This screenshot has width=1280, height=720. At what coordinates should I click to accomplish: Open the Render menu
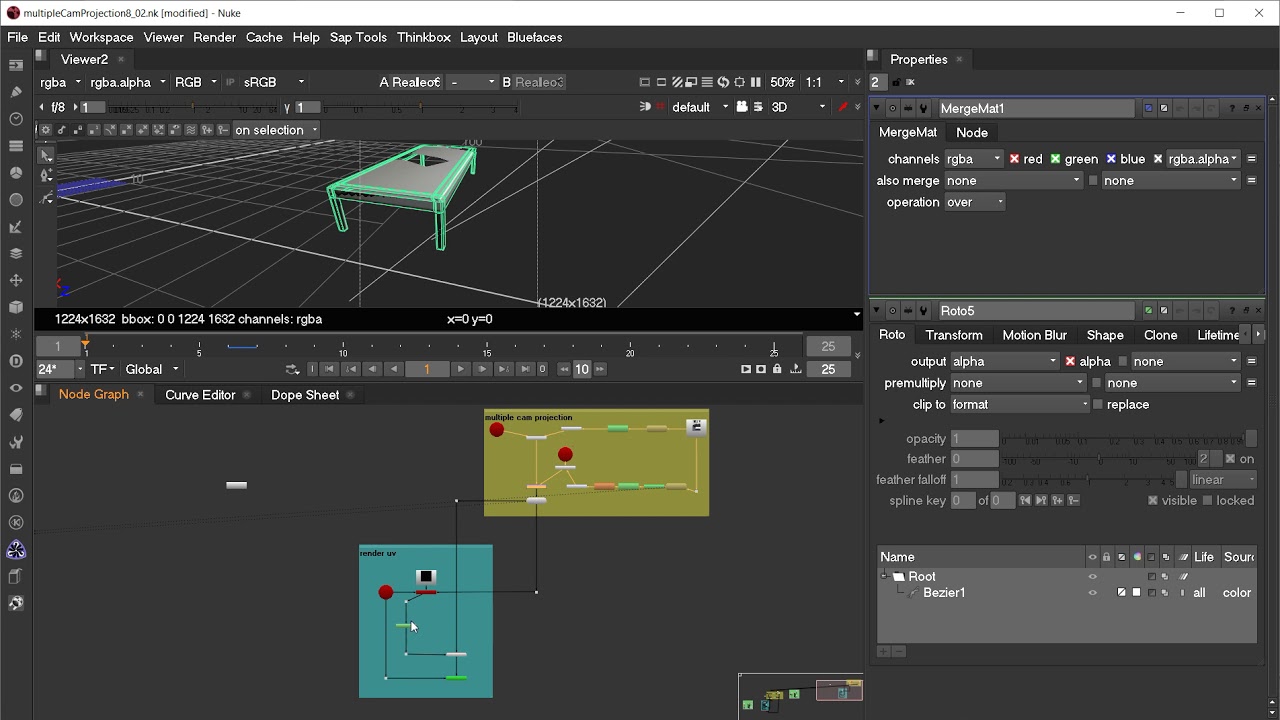point(214,37)
